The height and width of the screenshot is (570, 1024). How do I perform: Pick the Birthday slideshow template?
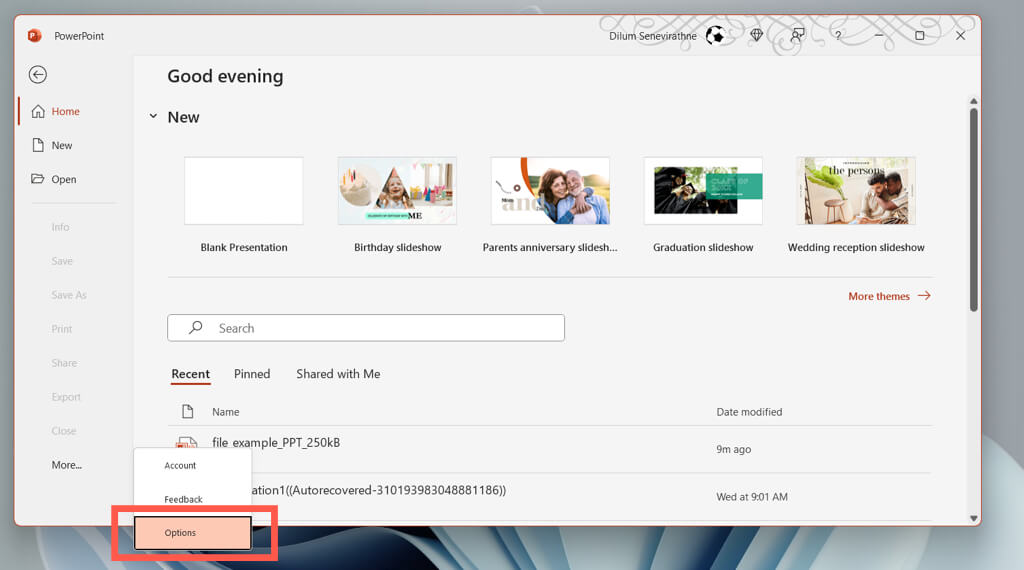pos(397,205)
